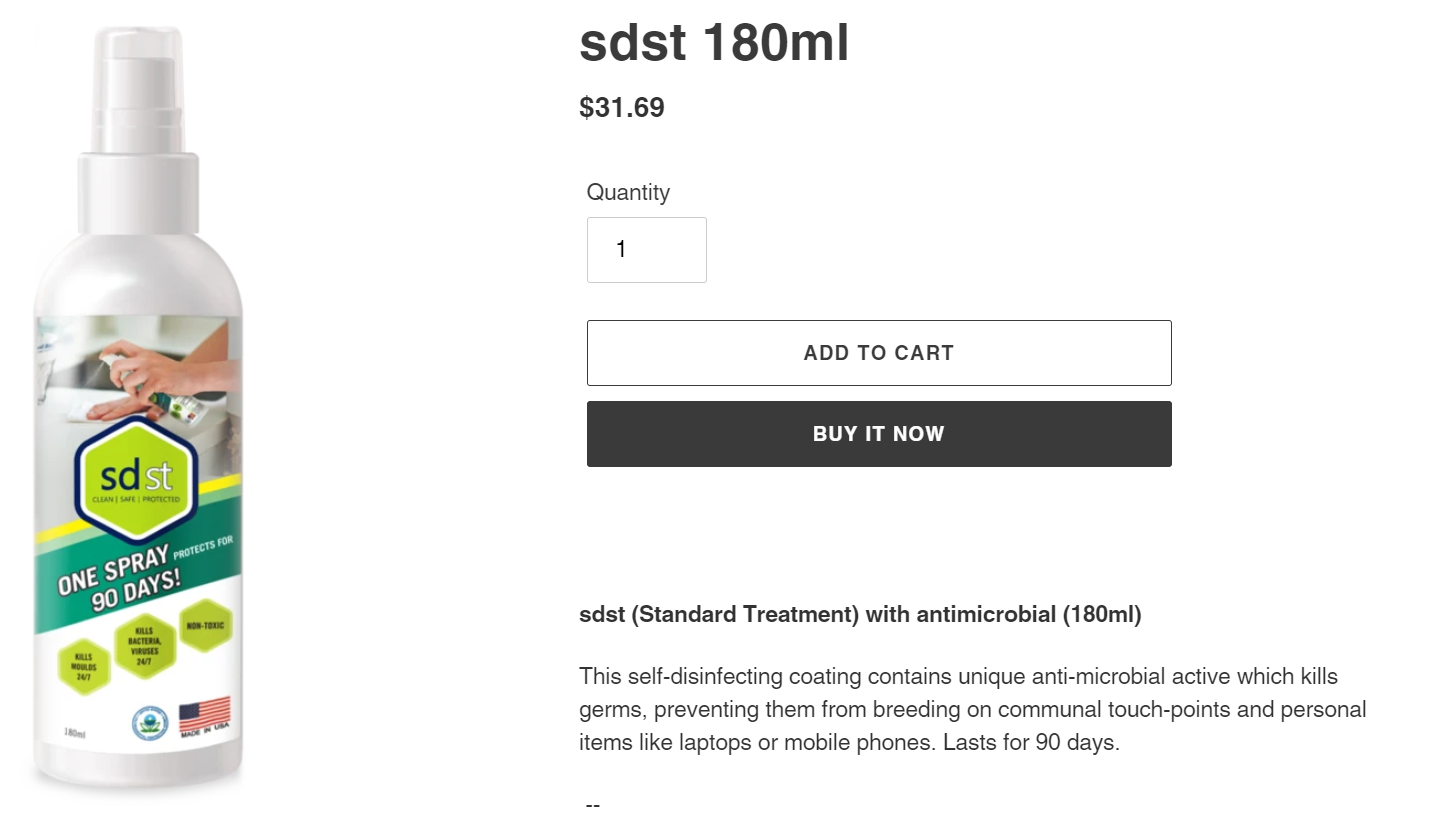
Task: Click the sdst hexagon logo on bottle
Action: tap(136, 479)
